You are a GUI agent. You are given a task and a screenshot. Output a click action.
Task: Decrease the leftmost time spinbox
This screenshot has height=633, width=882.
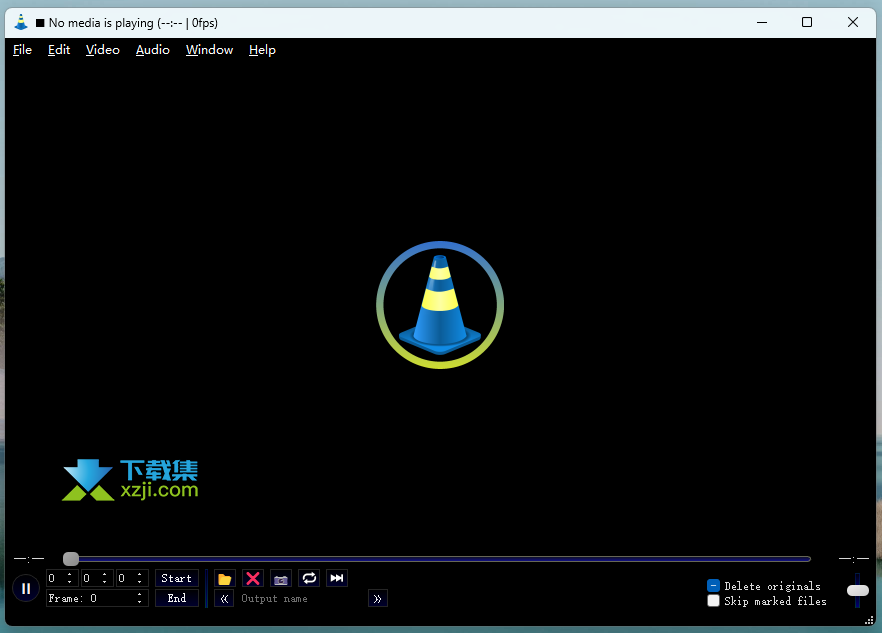(70, 582)
